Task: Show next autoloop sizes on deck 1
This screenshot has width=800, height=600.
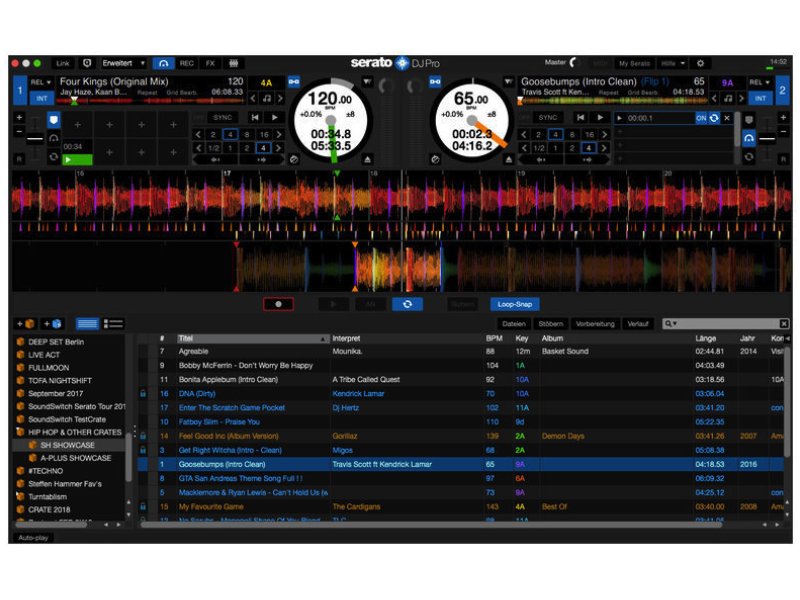Action: (x=279, y=135)
